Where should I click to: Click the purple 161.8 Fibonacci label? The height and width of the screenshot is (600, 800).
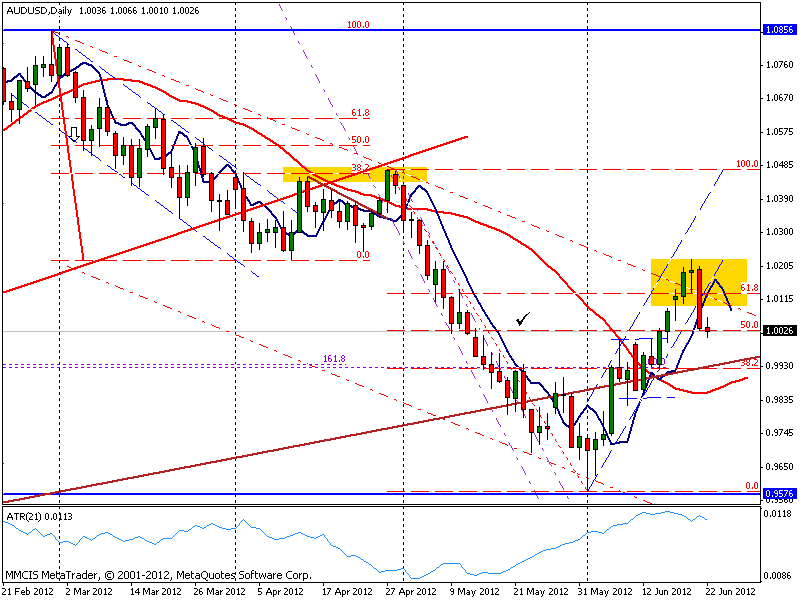(334, 359)
